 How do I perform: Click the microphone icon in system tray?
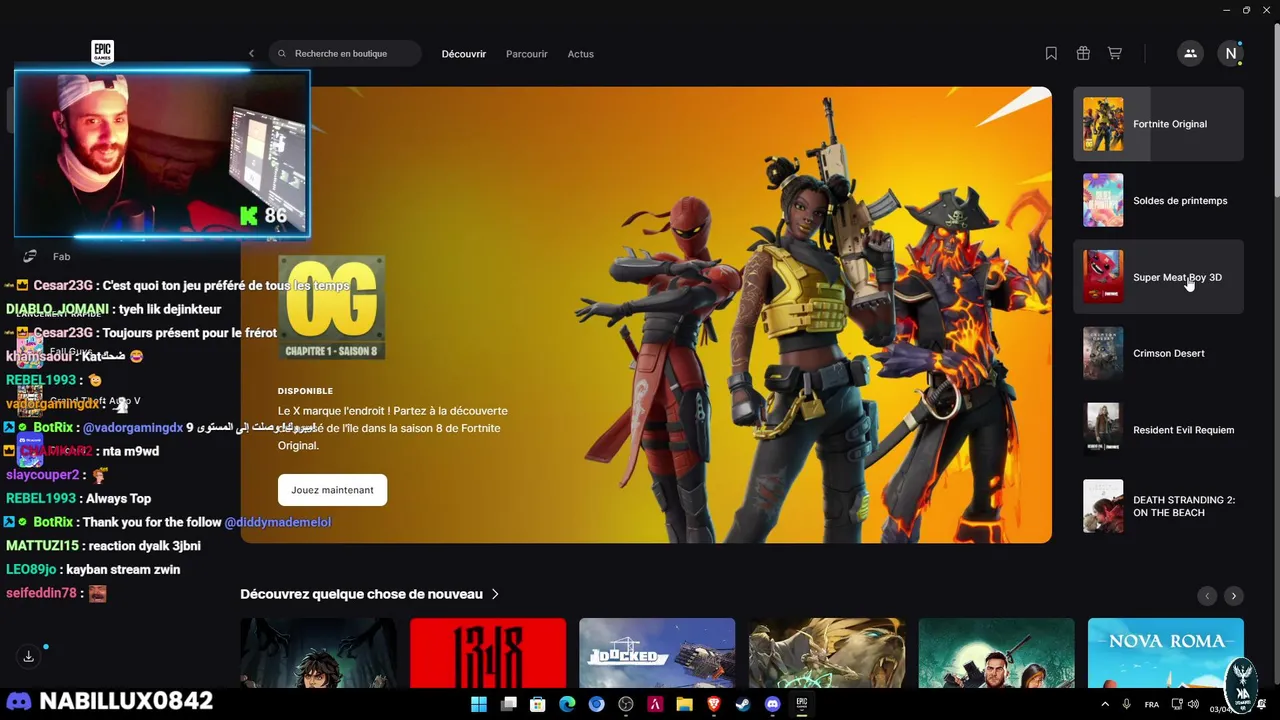click(1127, 705)
